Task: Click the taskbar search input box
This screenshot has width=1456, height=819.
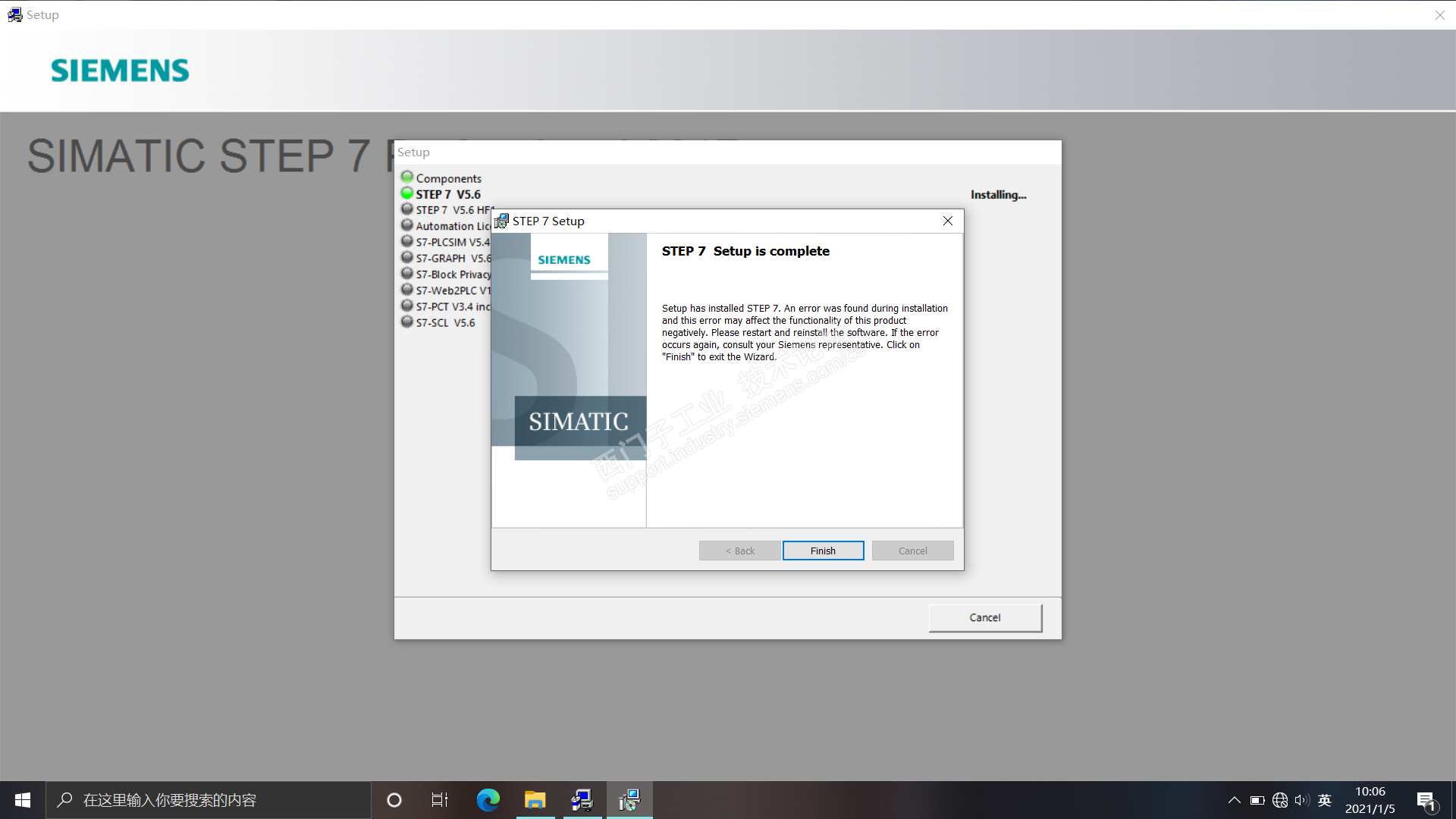Action: [x=209, y=800]
